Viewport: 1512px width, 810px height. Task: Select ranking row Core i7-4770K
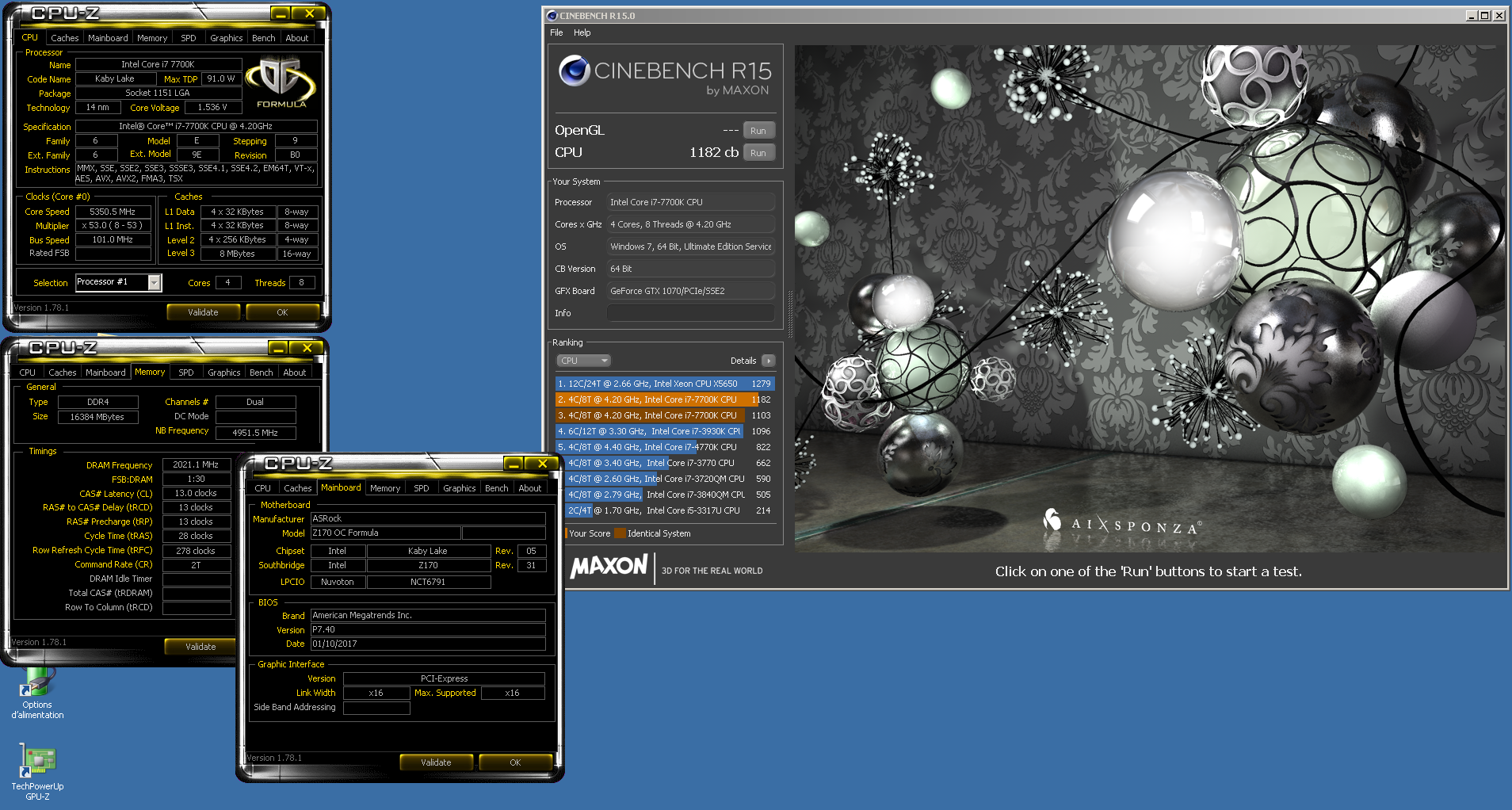(x=665, y=447)
